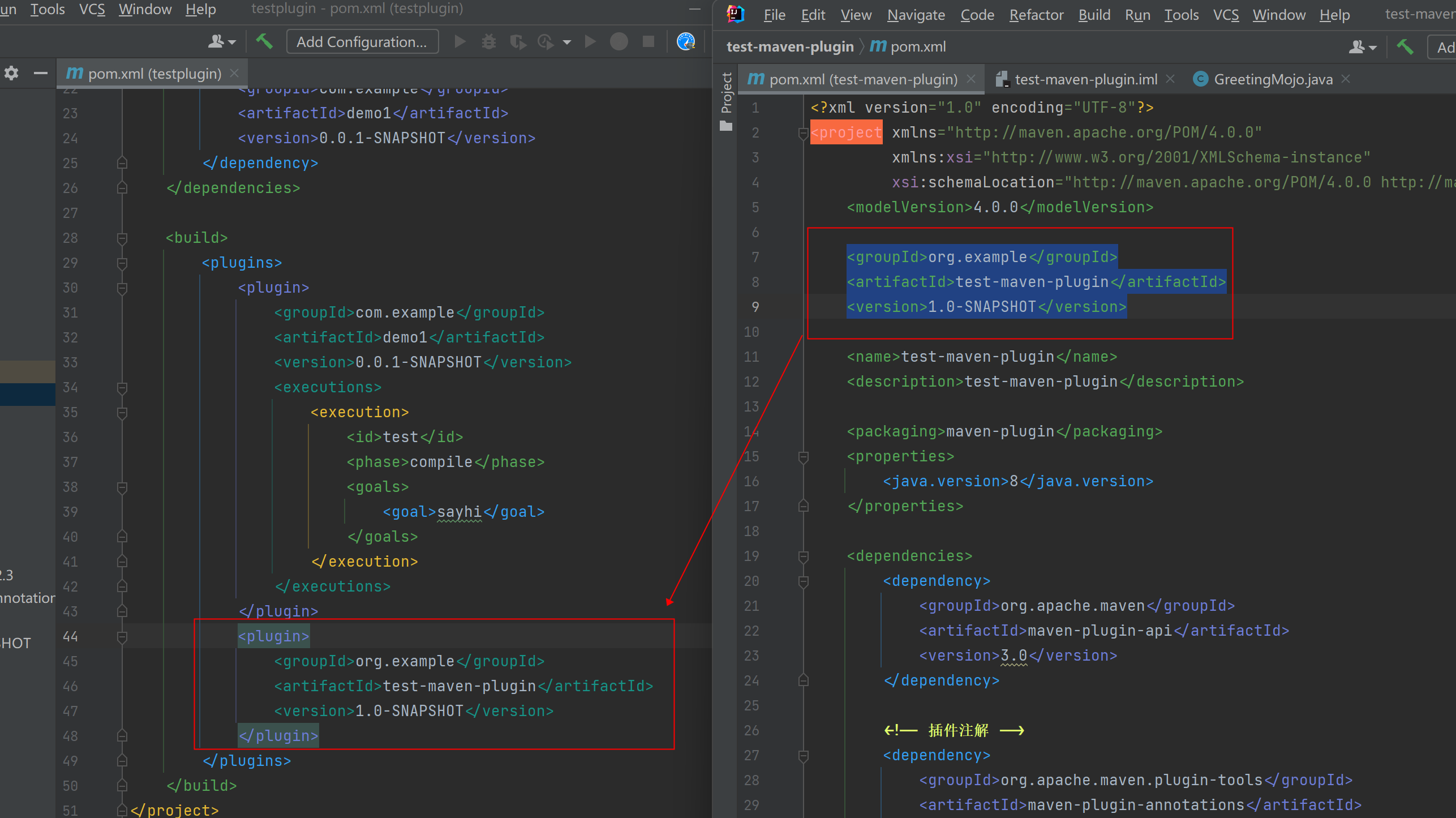Open VCS menu in testplugin window
The width and height of the screenshot is (1456, 818).
pyautogui.click(x=92, y=9)
